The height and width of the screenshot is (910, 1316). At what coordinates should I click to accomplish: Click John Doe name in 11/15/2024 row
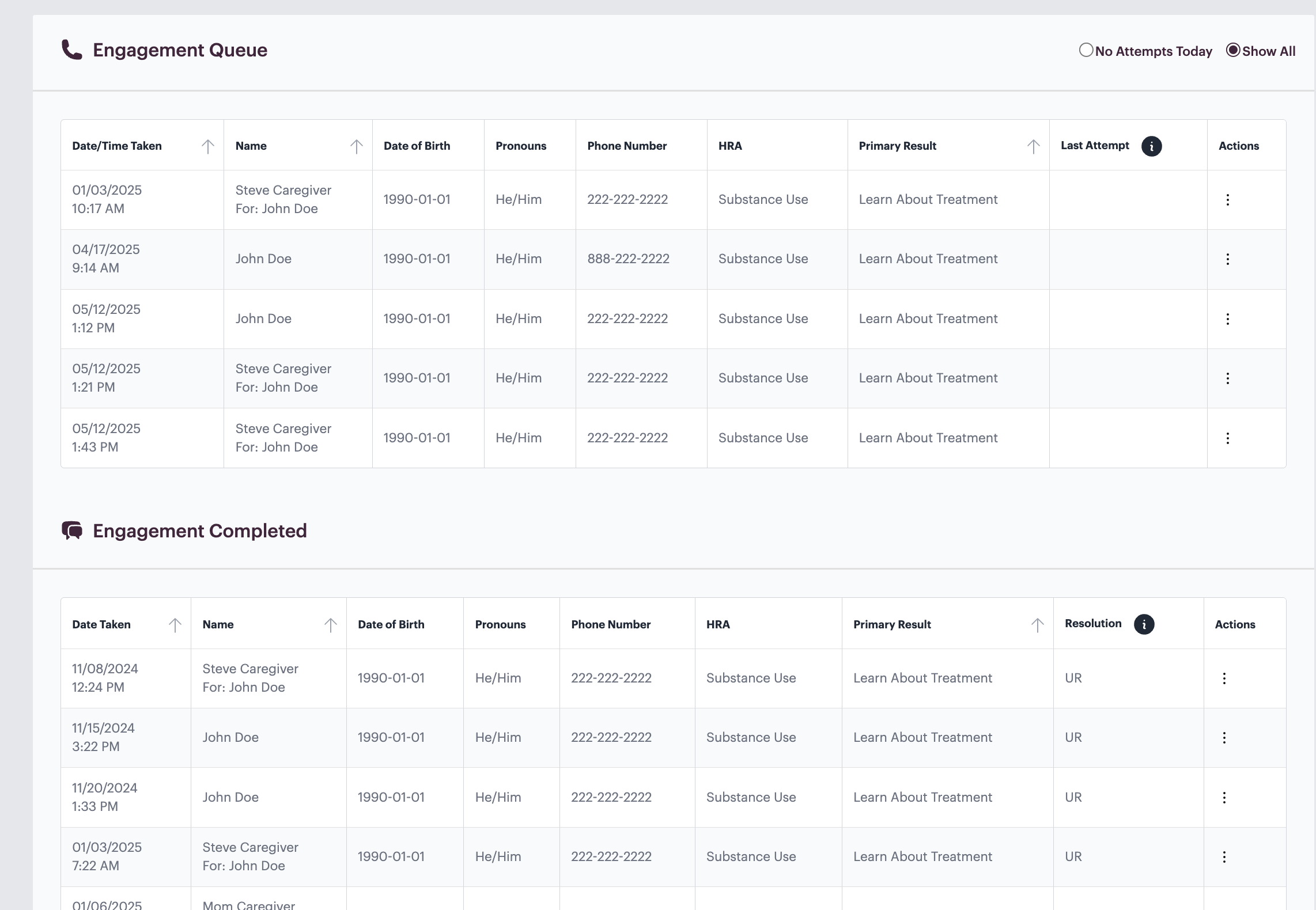(x=230, y=738)
